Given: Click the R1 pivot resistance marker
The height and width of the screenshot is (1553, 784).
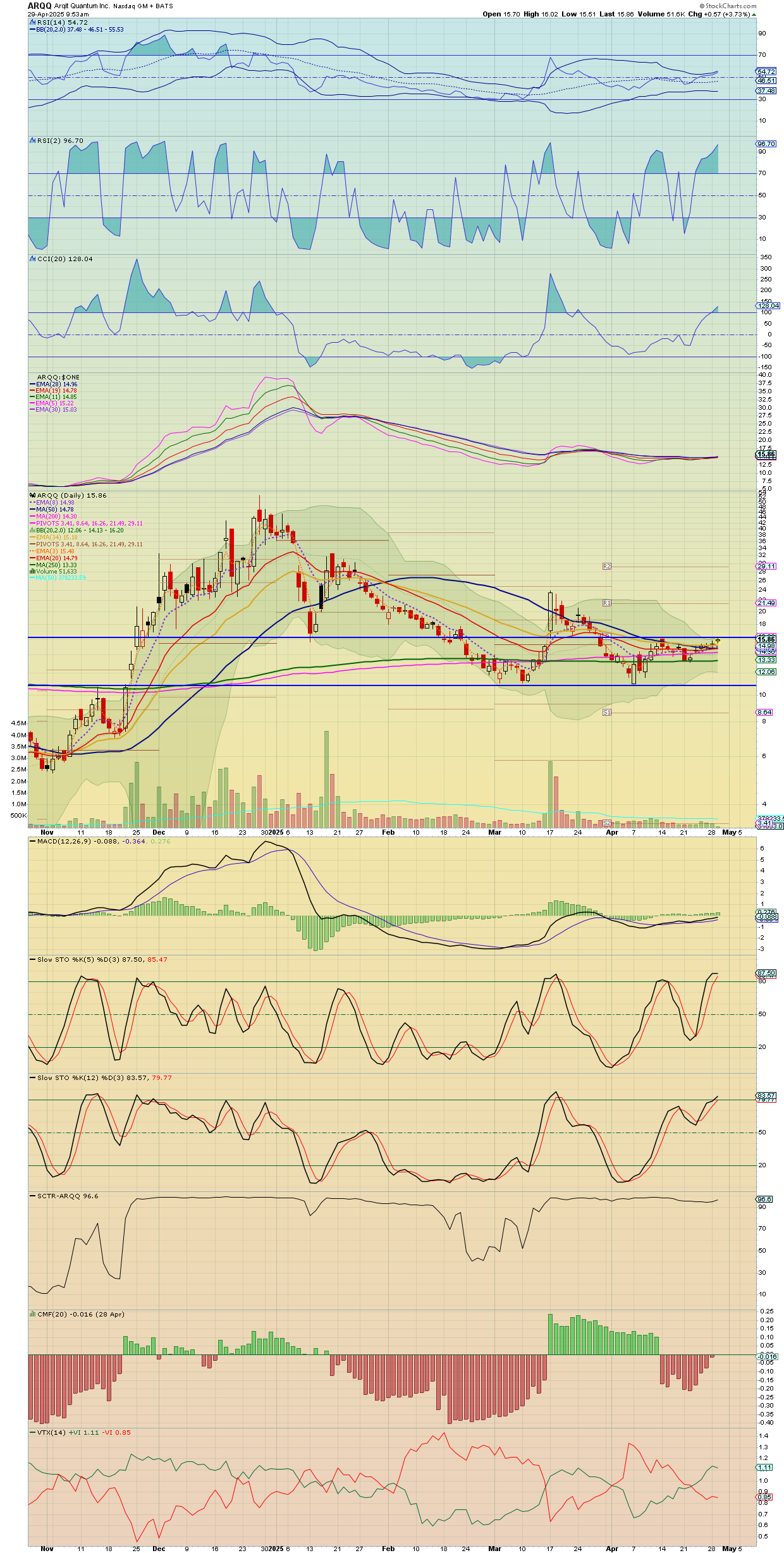Looking at the screenshot, I should point(607,603).
